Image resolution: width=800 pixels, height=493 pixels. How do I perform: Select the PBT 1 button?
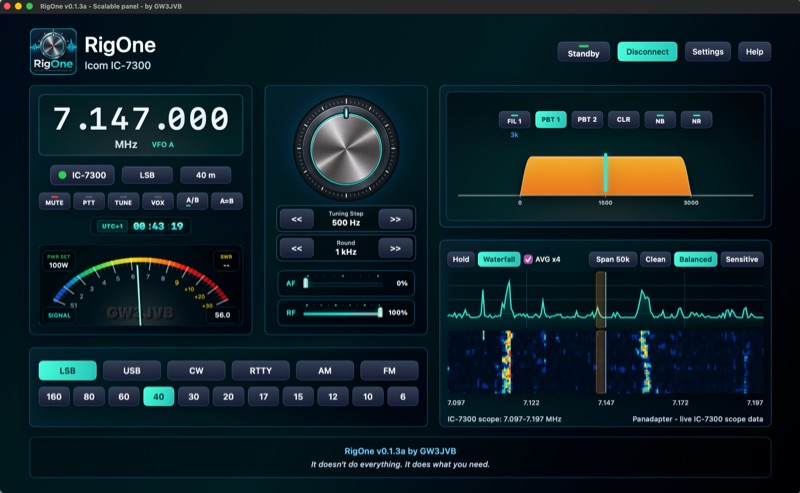pyautogui.click(x=551, y=120)
